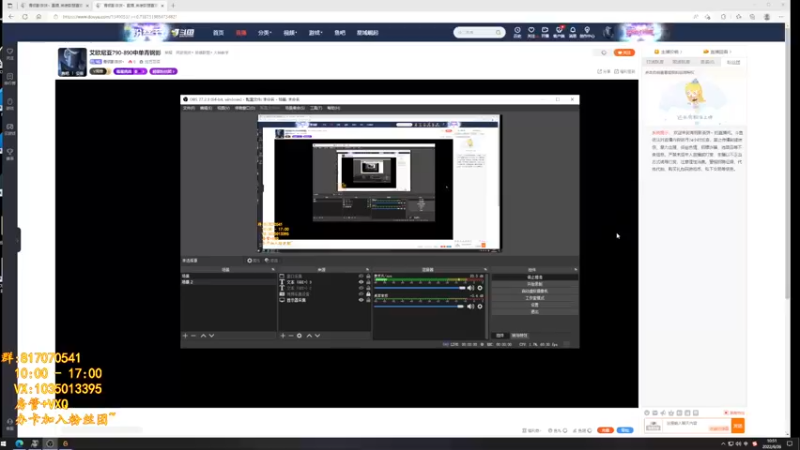Open source properties gear in OBS Sources toolbar
This screenshot has width=800, height=450.
pos(299,336)
